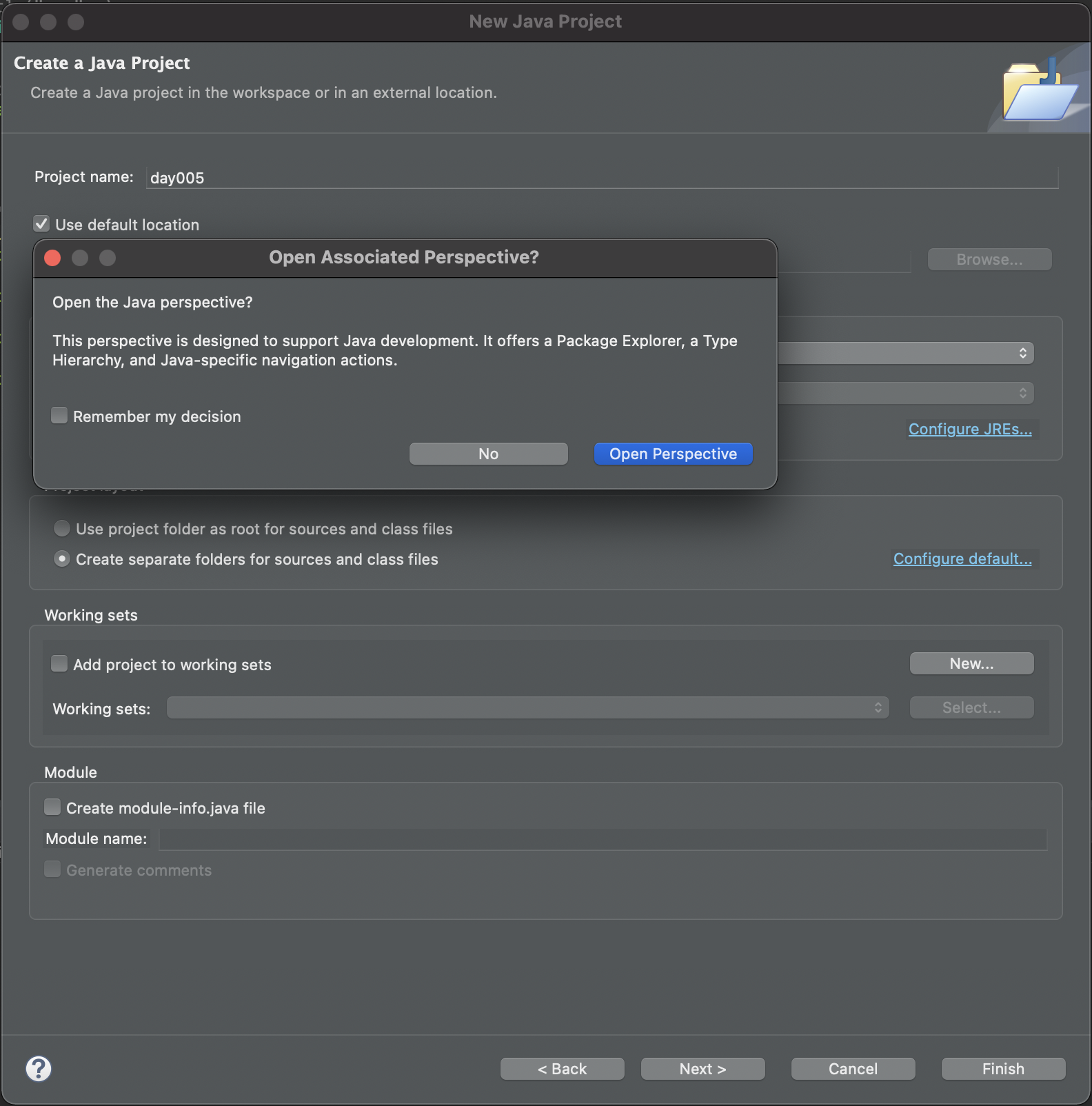
Task: Click the Working sets group label
Action: point(91,615)
